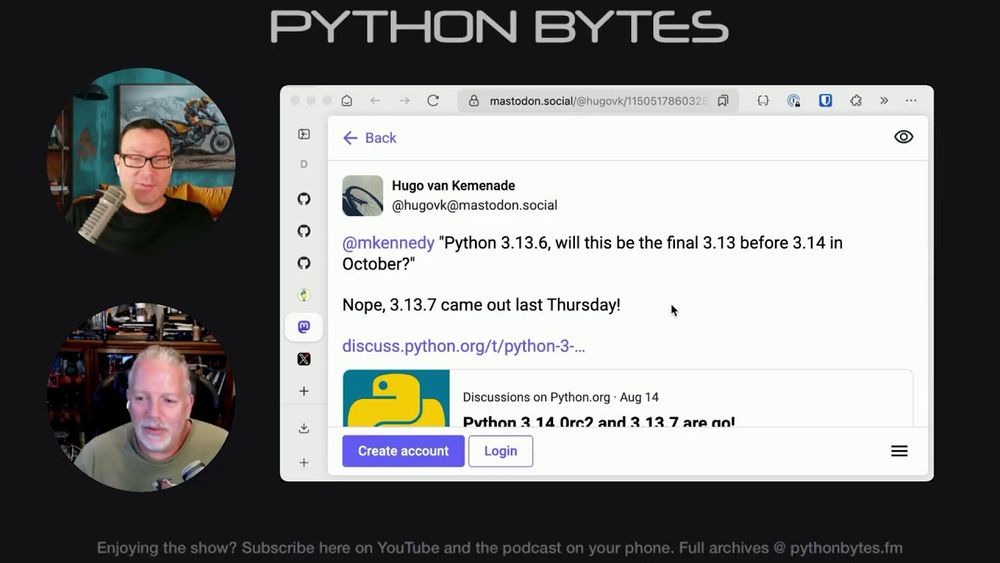Viewport: 1000px width, 563px height.
Task: Go back using the browser back arrow
Action: coord(375,101)
